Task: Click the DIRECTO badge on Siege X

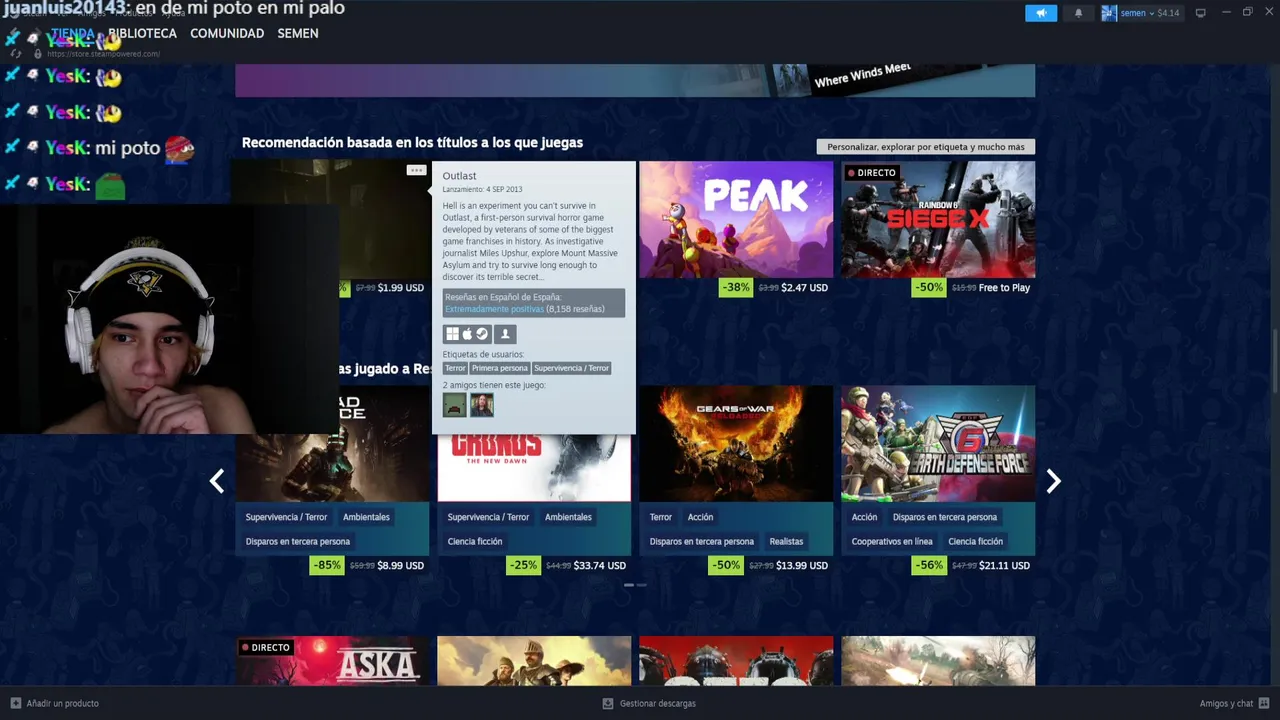Action: tap(872, 173)
